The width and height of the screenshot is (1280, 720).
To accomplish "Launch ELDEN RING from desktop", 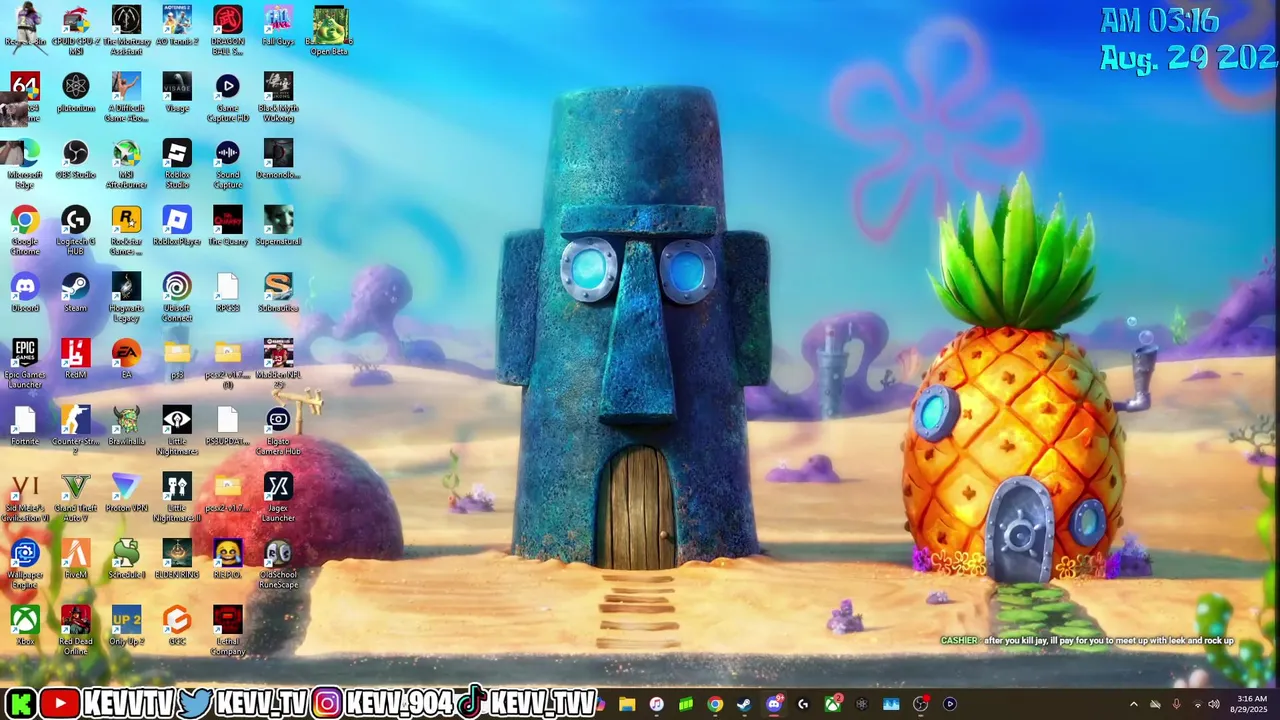I will 177,559.
